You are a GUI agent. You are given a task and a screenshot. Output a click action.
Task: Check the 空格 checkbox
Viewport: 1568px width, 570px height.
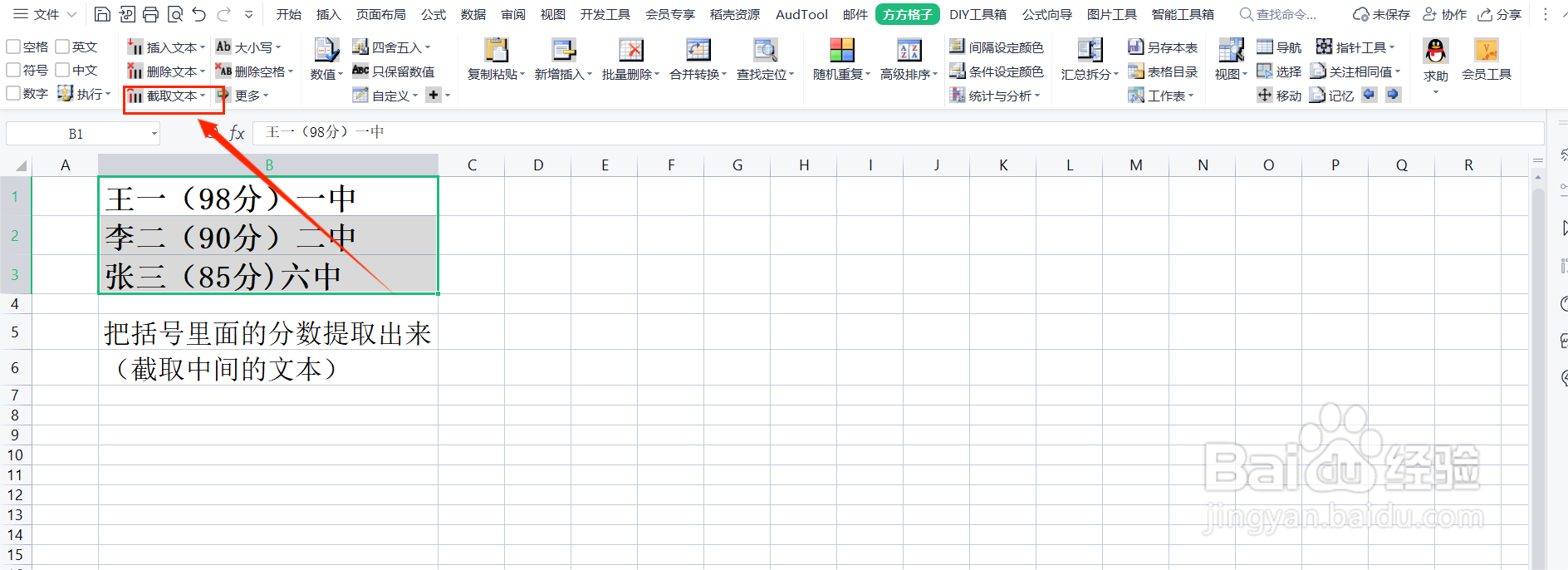point(13,47)
